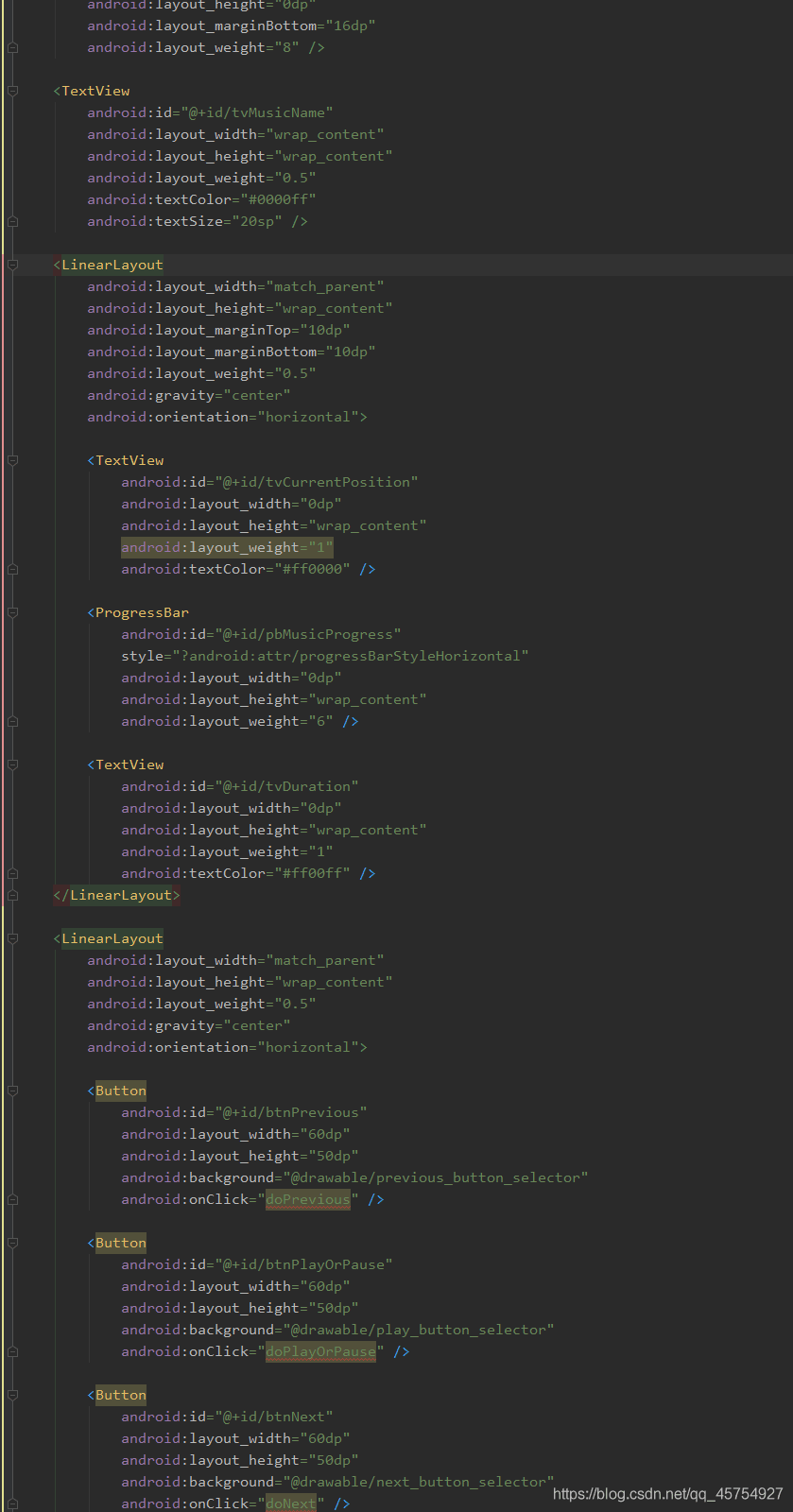The width and height of the screenshot is (793, 1512).
Task: Click fold end marker on onClick="doPlayOrPause" line
Action: 12,1351
